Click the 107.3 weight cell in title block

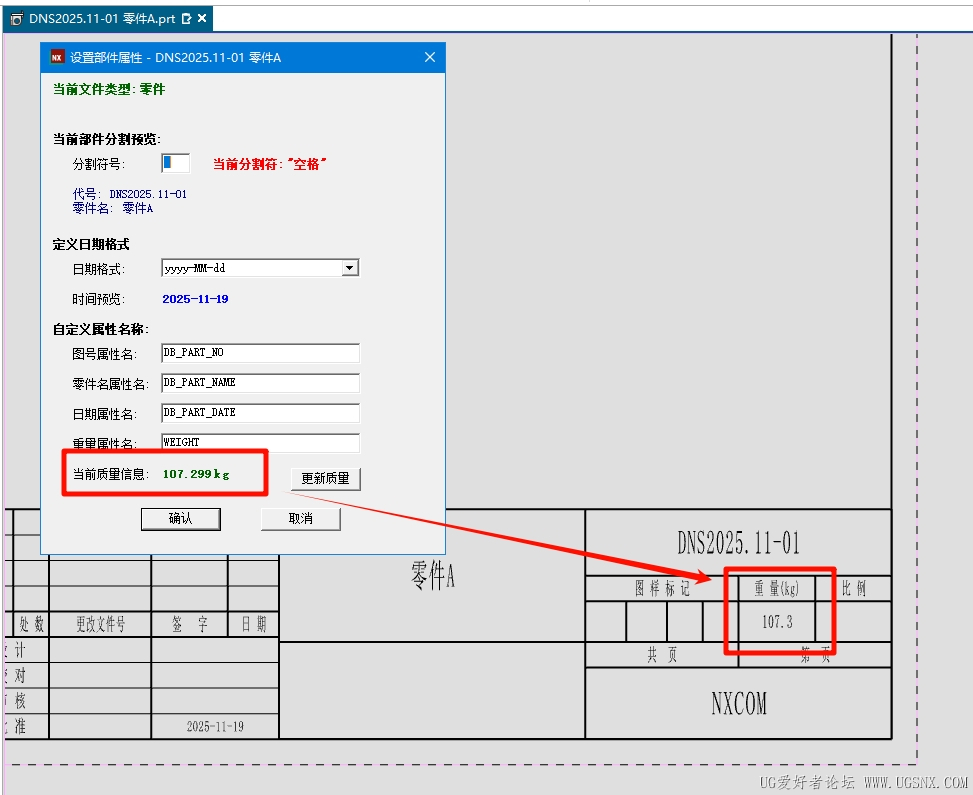(x=778, y=622)
